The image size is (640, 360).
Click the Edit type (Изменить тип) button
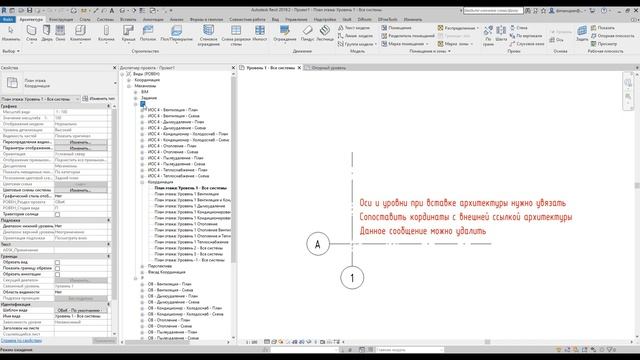tap(98, 99)
